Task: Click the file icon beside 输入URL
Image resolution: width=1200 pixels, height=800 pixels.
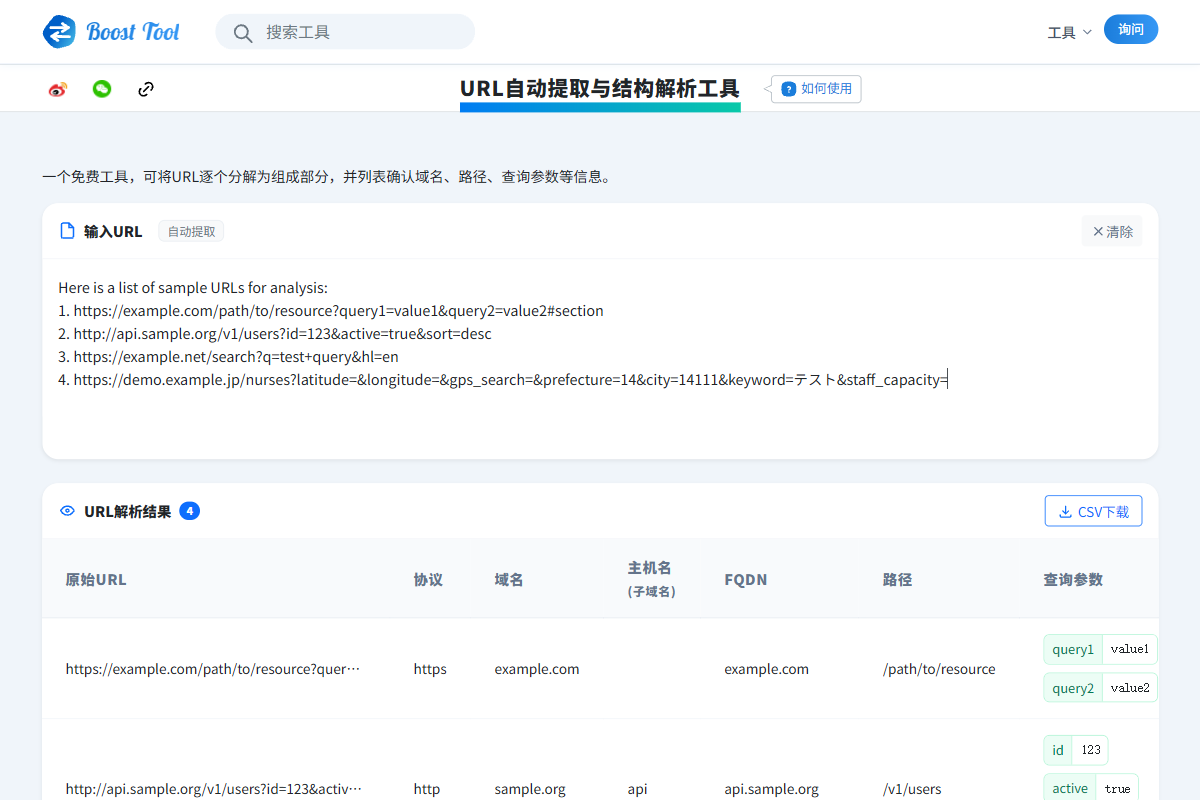Action: click(67, 231)
